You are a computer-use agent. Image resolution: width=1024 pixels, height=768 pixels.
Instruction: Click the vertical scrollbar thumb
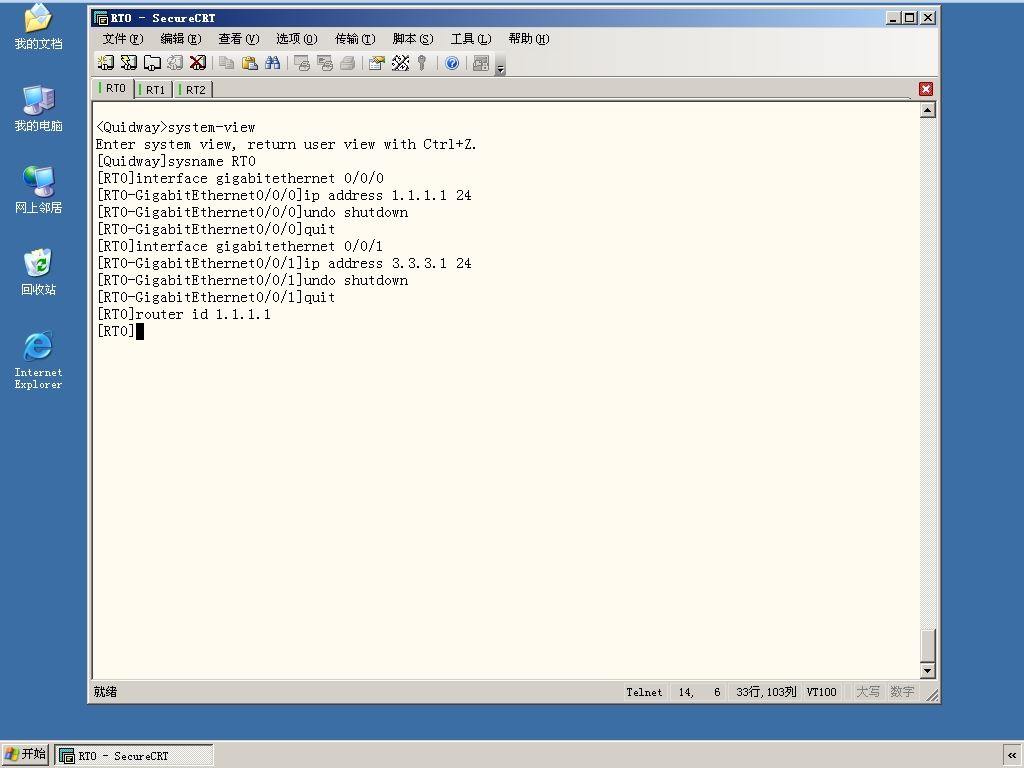(x=927, y=645)
